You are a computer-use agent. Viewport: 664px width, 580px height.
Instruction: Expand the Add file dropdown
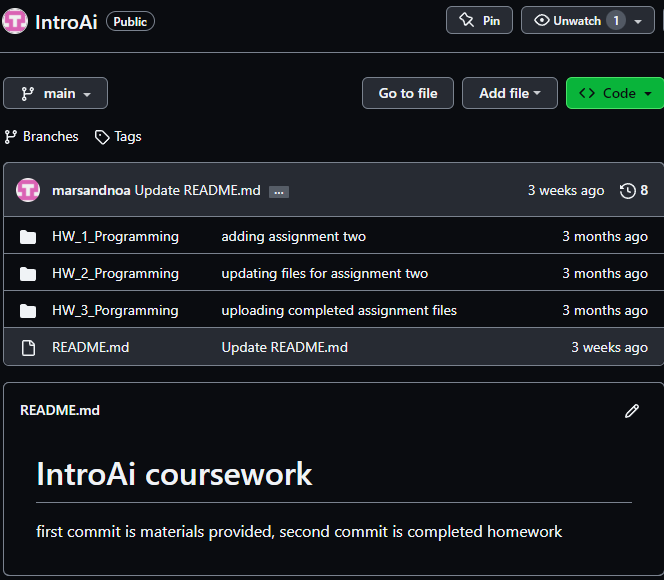tap(509, 93)
